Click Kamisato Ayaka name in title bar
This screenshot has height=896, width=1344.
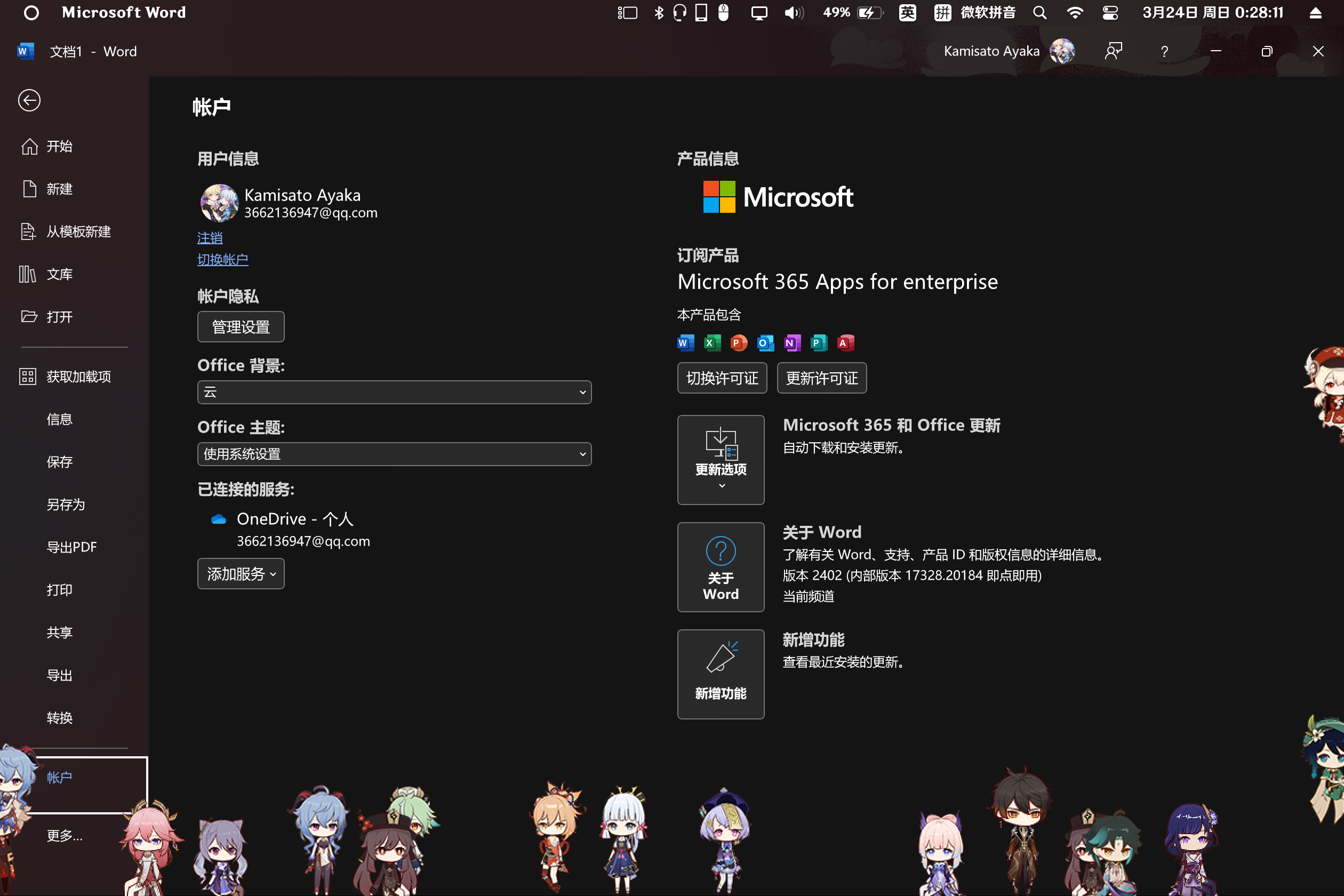(x=991, y=51)
